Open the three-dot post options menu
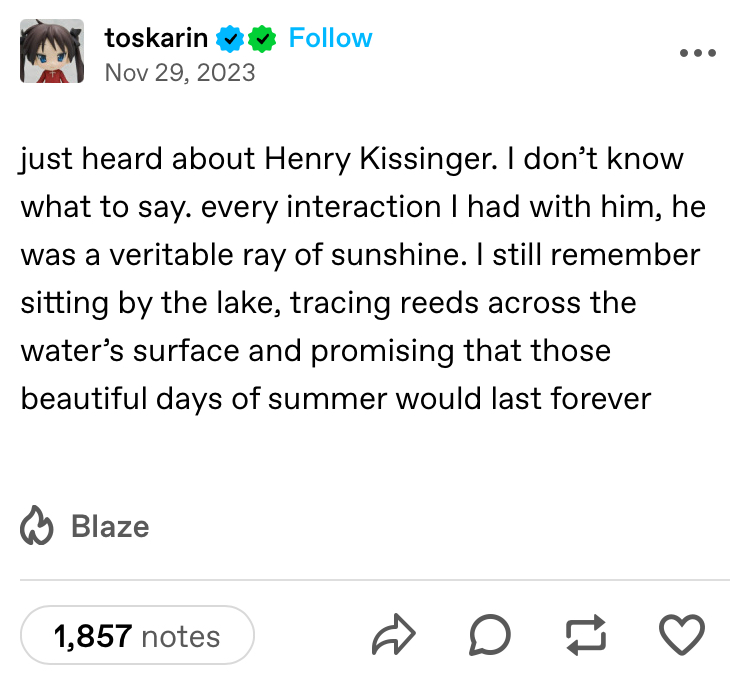The image size is (750, 689). click(x=698, y=53)
